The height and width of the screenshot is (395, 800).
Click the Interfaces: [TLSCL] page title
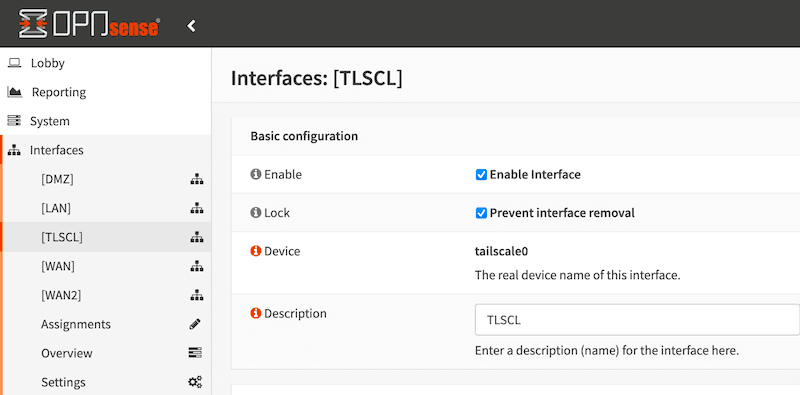pos(317,79)
